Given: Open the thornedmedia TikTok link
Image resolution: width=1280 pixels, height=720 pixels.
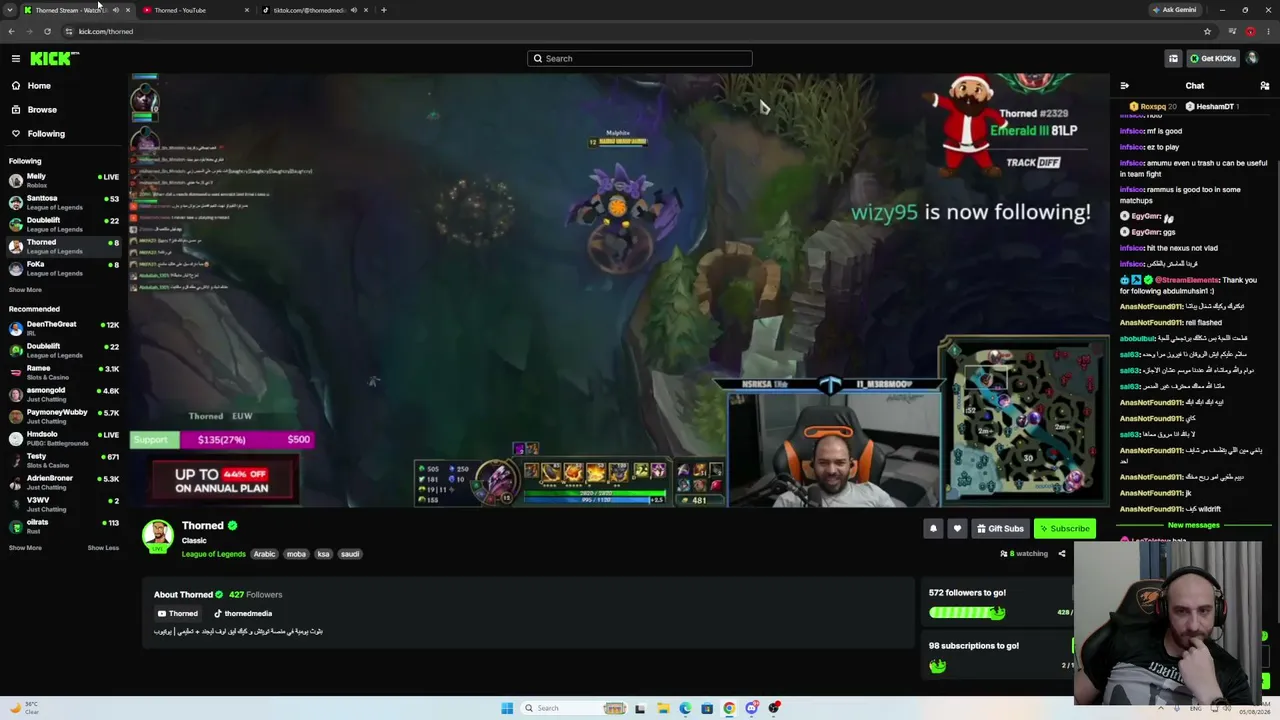Looking at the screenshot, I should click(243, 614).
